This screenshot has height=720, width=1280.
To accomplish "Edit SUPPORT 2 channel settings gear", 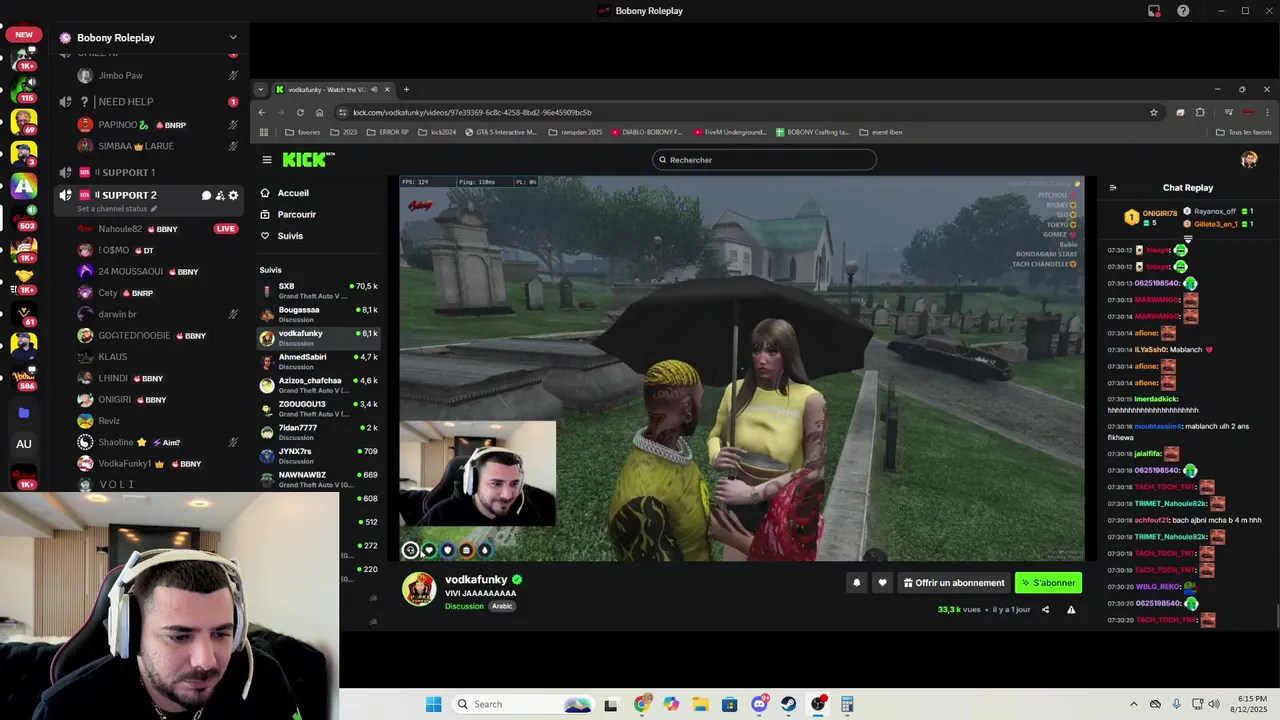I will point(233,195).
